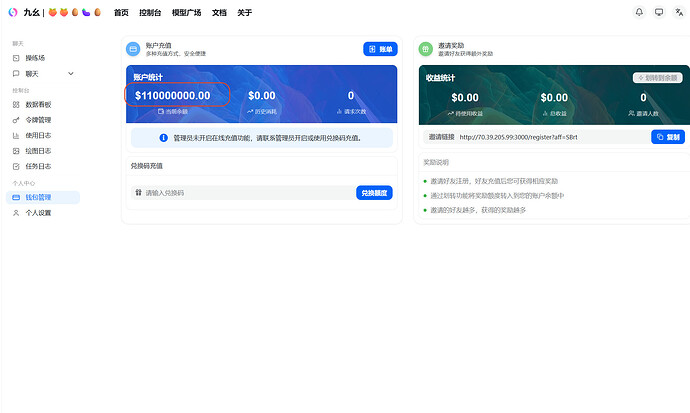Click the blue info icon in notice

click(163, 138)
